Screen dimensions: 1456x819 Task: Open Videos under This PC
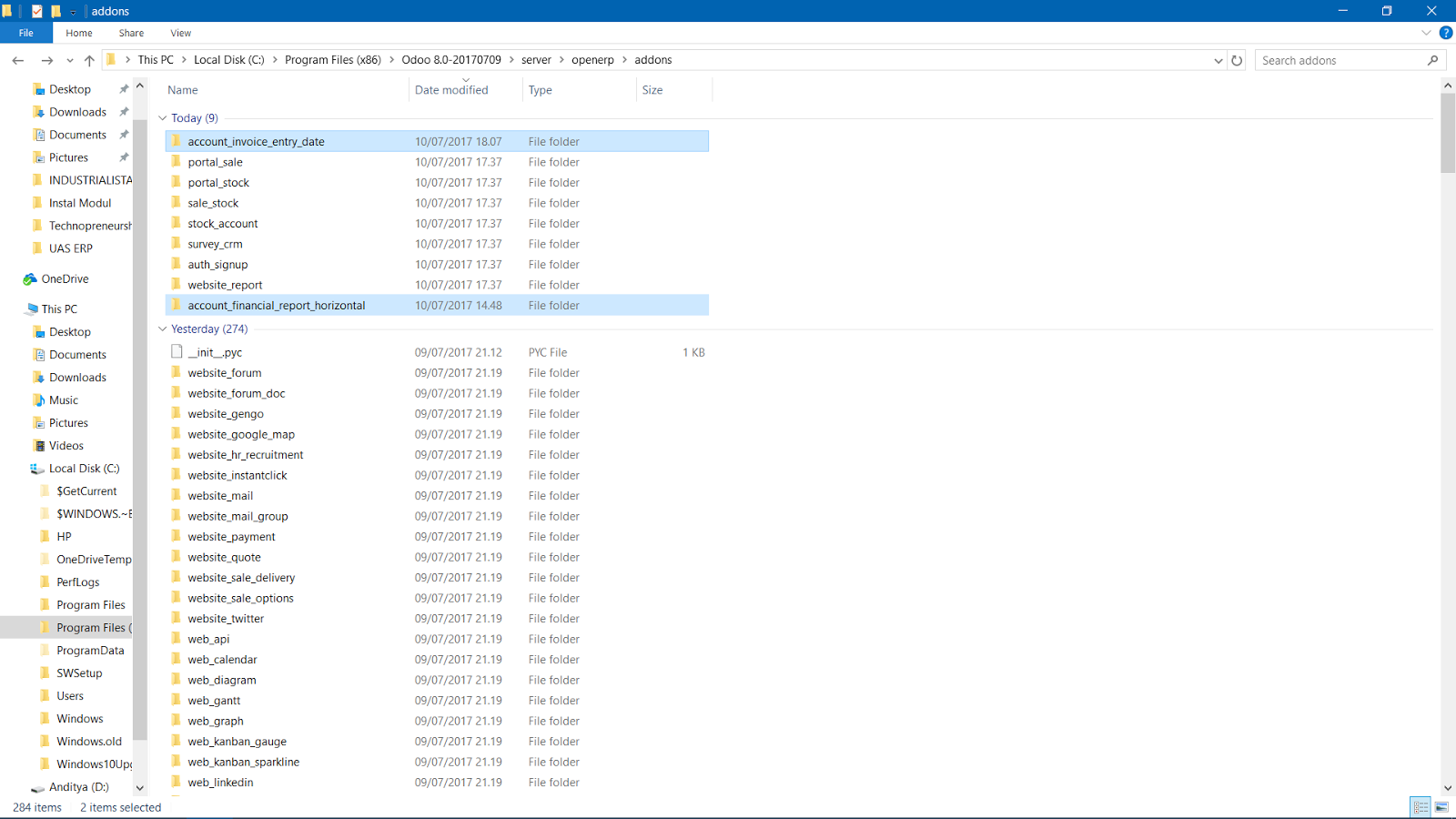pyautogui.click(x=66, y=446)
